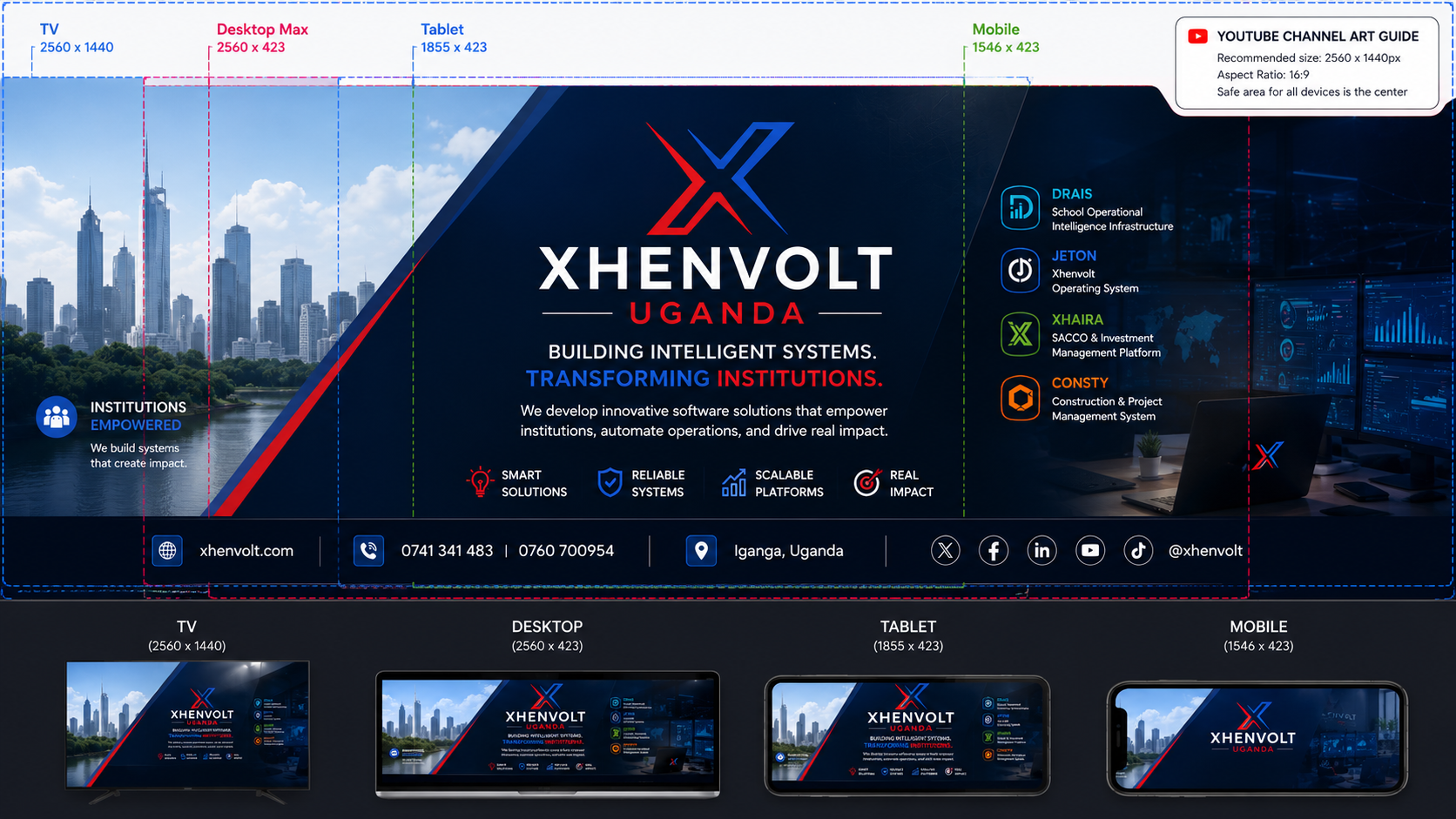Click the 'INSTITUTIONS EMPOWERED' heading

pyautogui.click(x=138, y=416)
